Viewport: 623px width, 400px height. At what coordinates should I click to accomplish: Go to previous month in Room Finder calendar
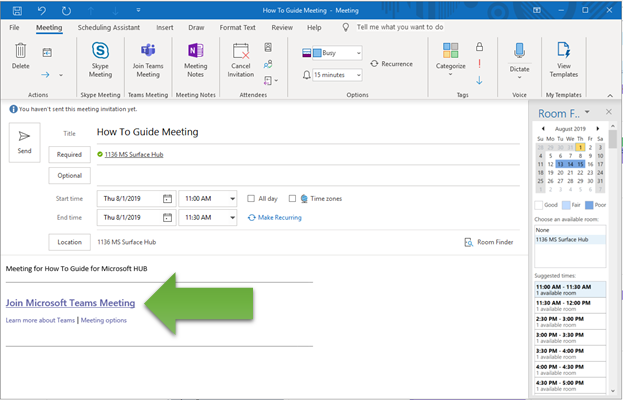(x=543, y=129)
